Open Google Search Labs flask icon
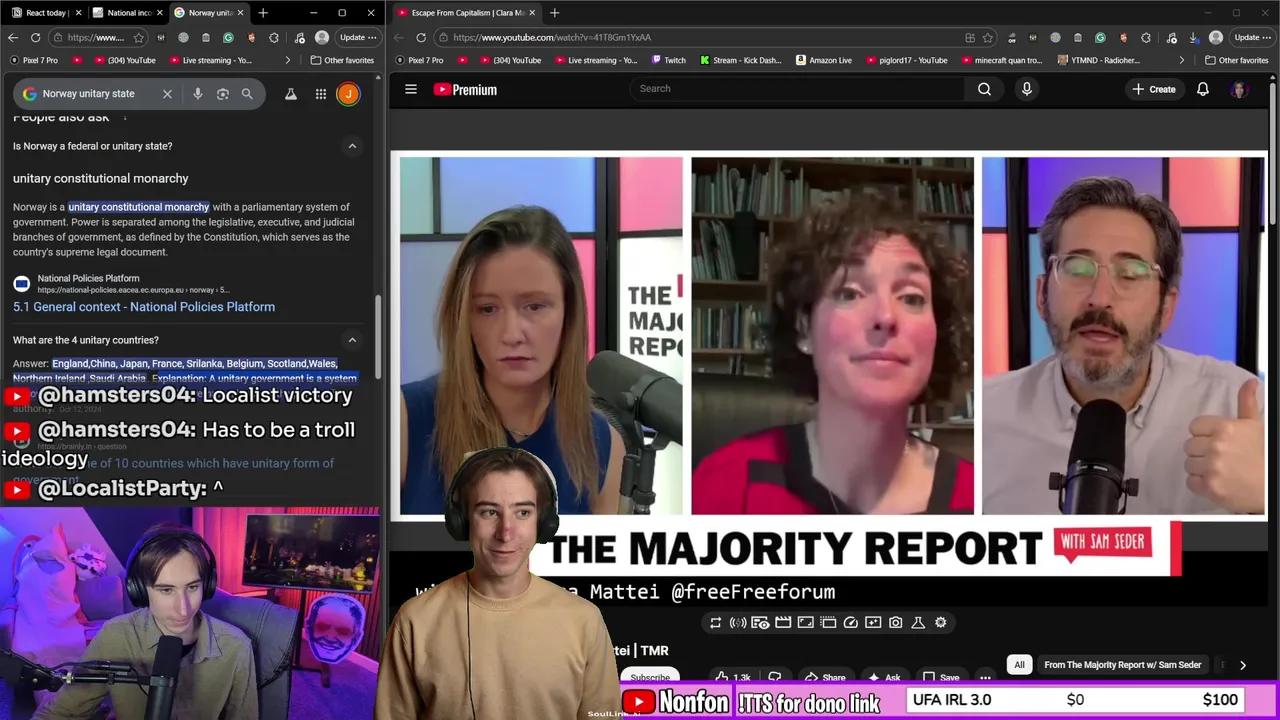1280x720 pixels. [x=291, y=94]
